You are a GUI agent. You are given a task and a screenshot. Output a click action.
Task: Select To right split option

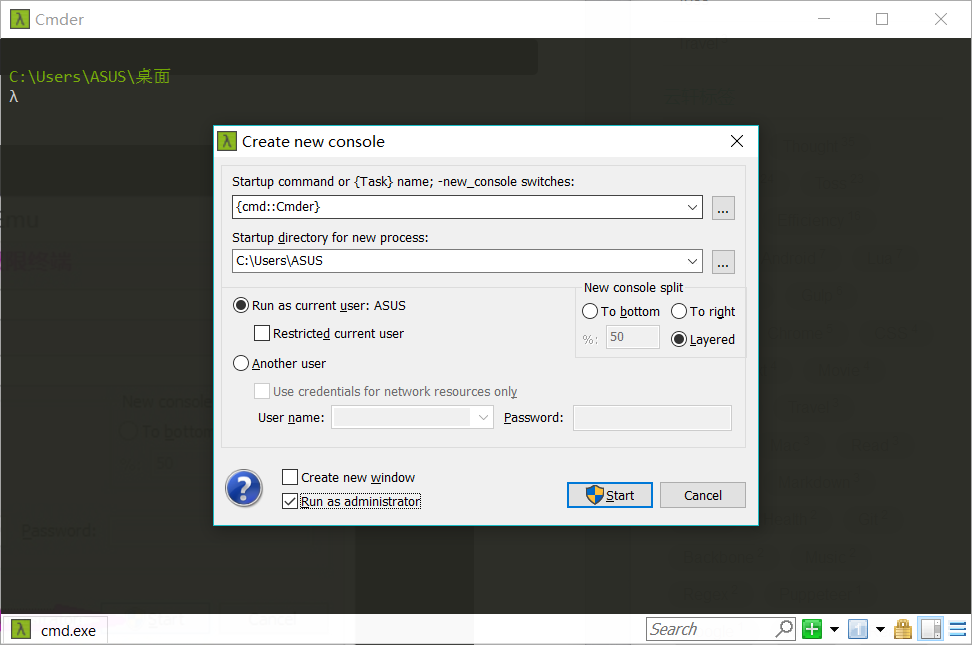tap(679, 311)
